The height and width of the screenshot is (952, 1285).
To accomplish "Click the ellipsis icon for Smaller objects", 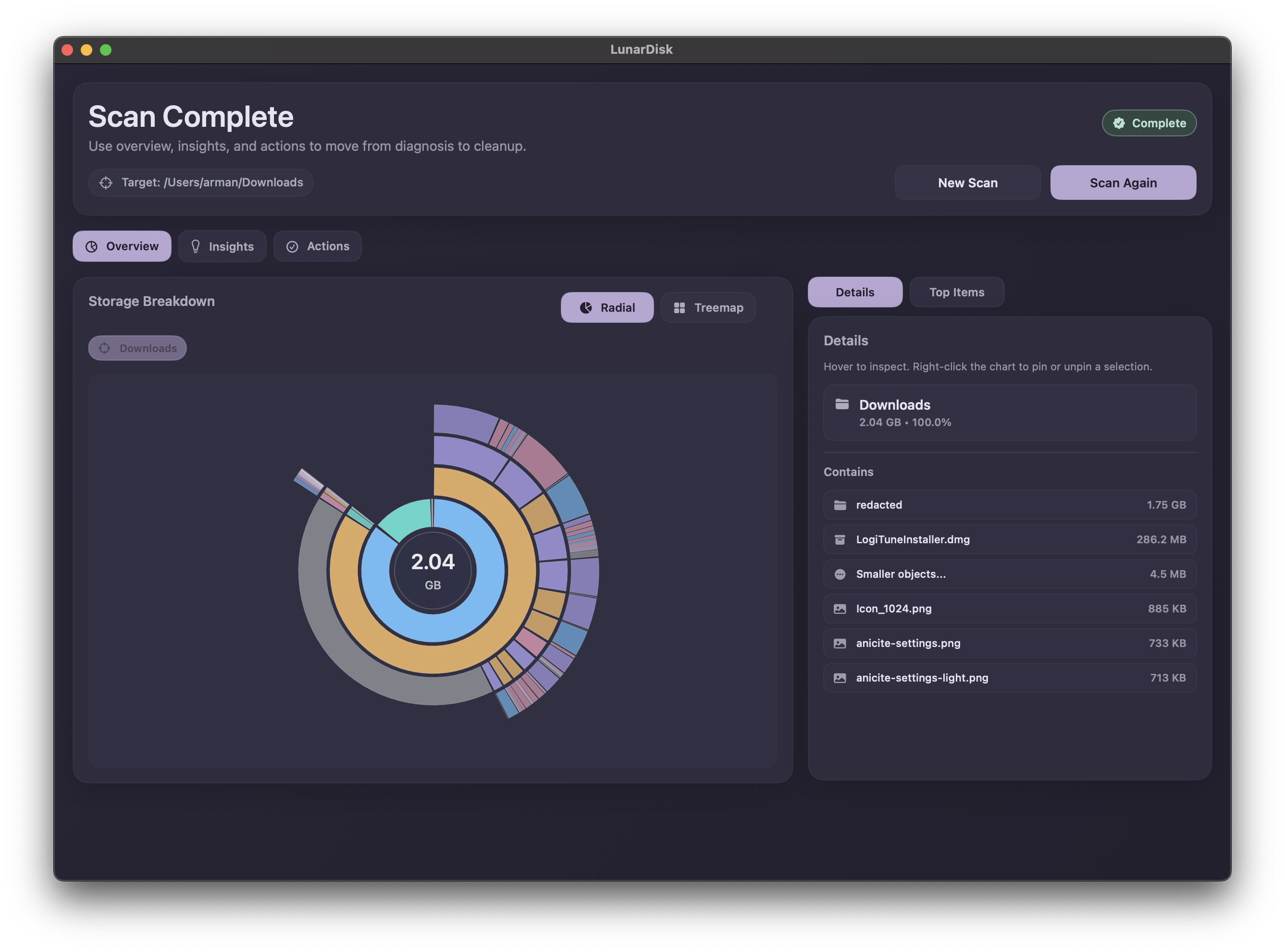I will pyautogui.click(x=840, y=574).
